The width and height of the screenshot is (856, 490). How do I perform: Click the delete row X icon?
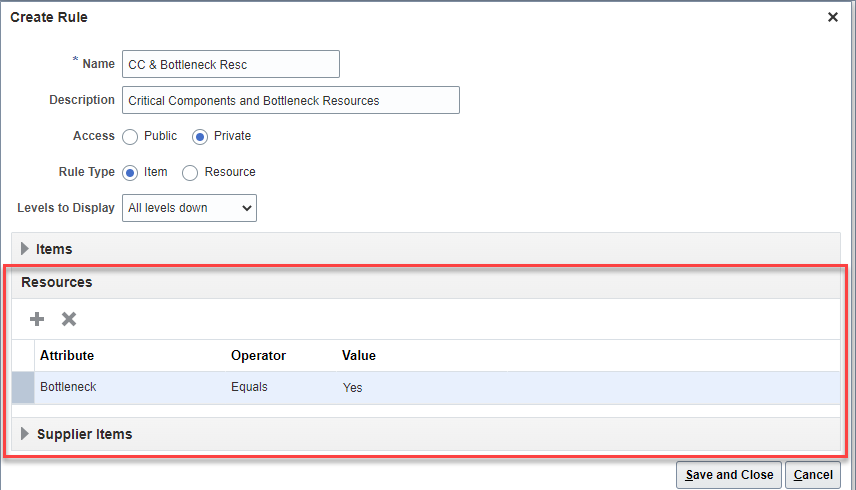(69, 319)
